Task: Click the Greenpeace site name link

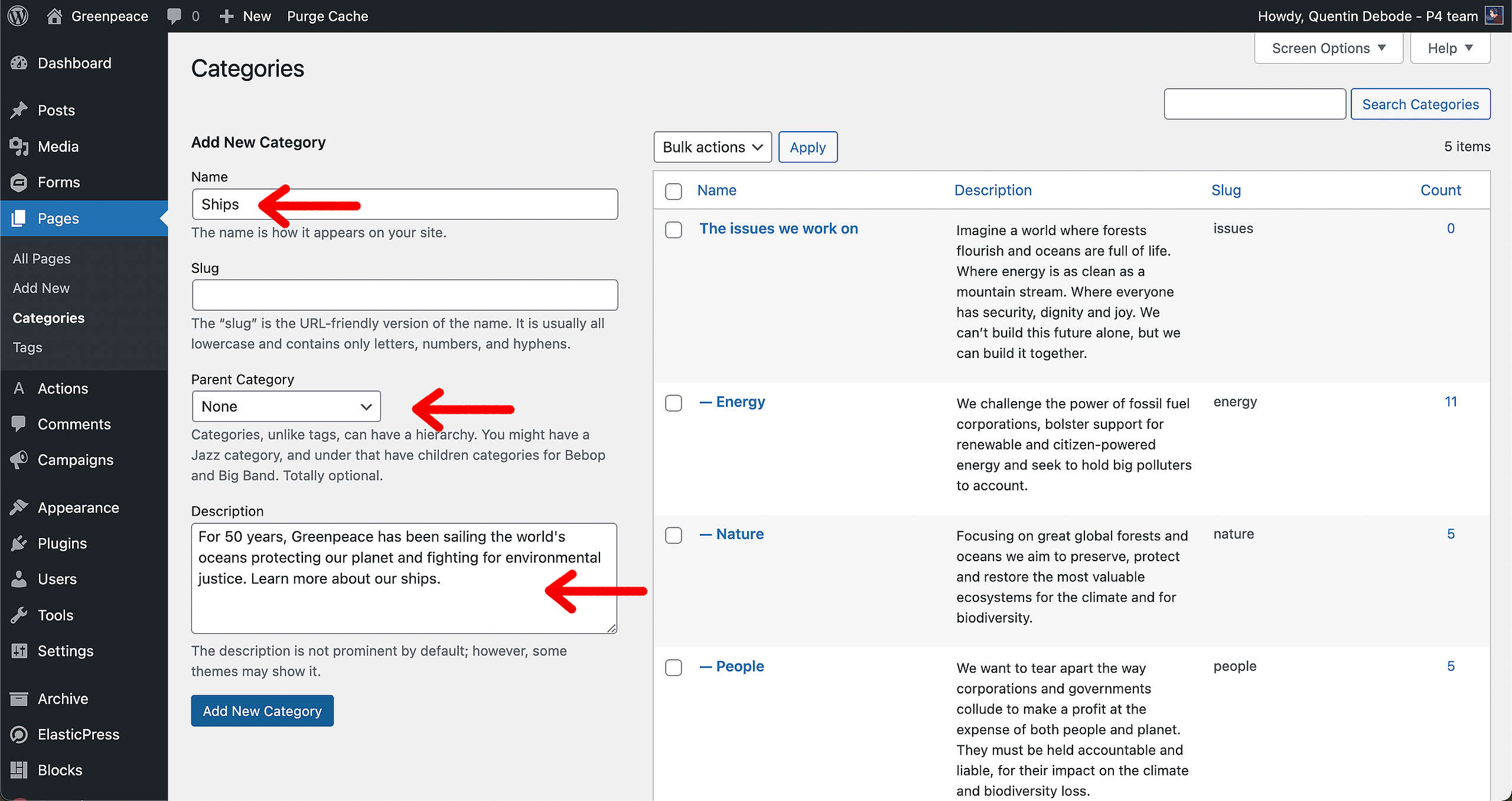Action: pos(109,16)
